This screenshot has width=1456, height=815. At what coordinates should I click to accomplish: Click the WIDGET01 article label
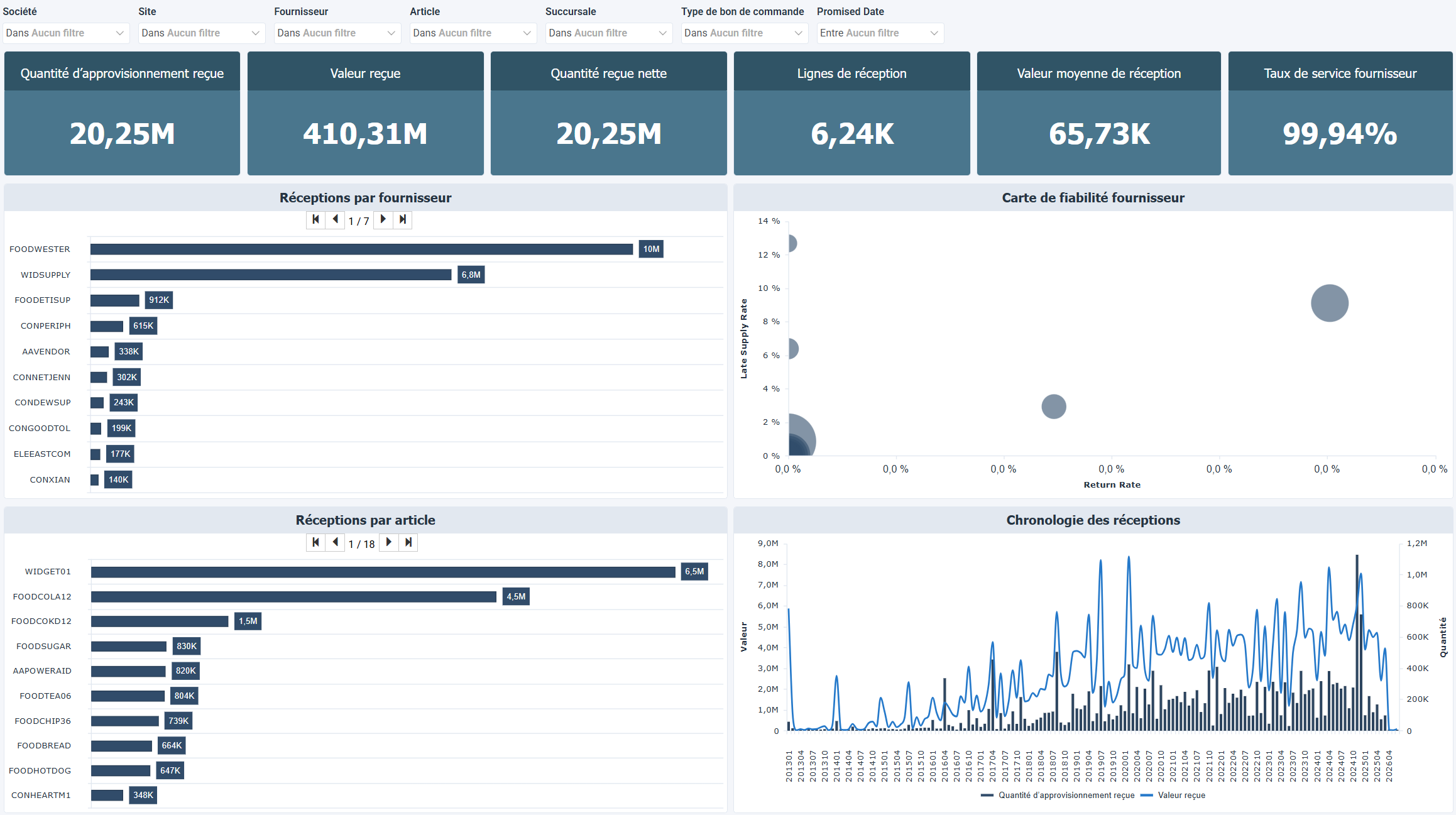47,571
